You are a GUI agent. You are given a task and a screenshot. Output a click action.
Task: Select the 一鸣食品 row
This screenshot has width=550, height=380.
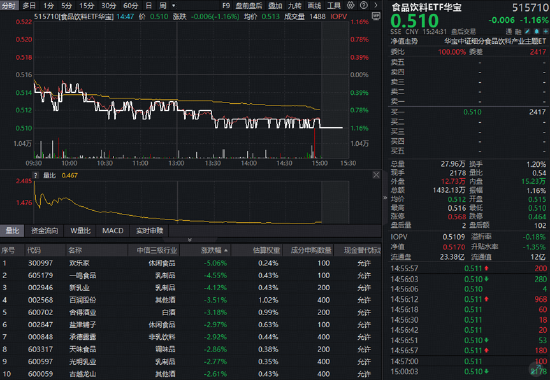pyautogui.click(x=190, y=275)
